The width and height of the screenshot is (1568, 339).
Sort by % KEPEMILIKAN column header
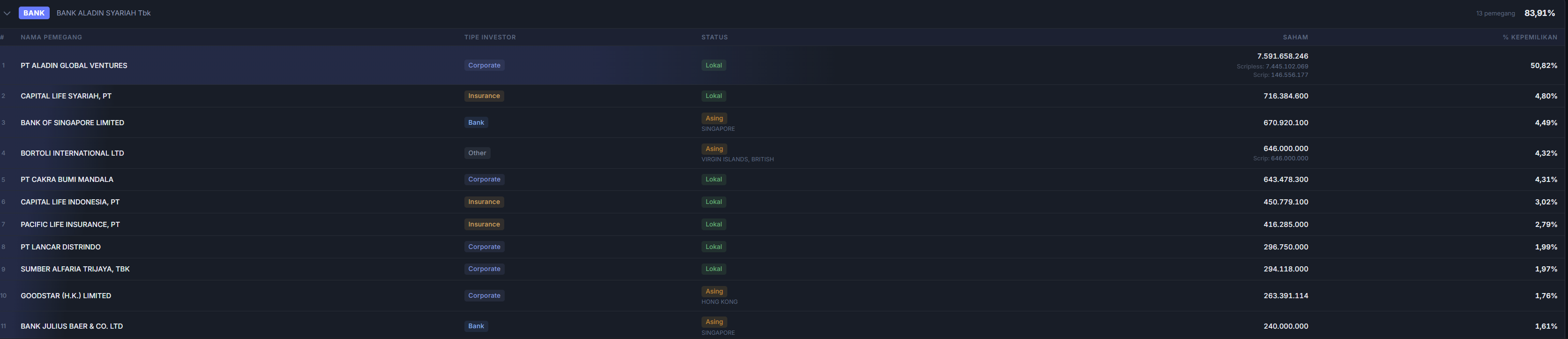point(1529,37)
